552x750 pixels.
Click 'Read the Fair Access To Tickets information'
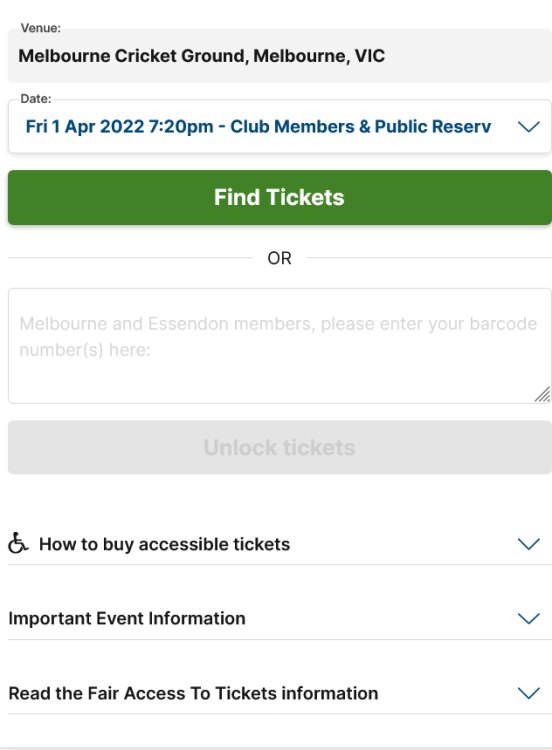(x=193, y=694)
